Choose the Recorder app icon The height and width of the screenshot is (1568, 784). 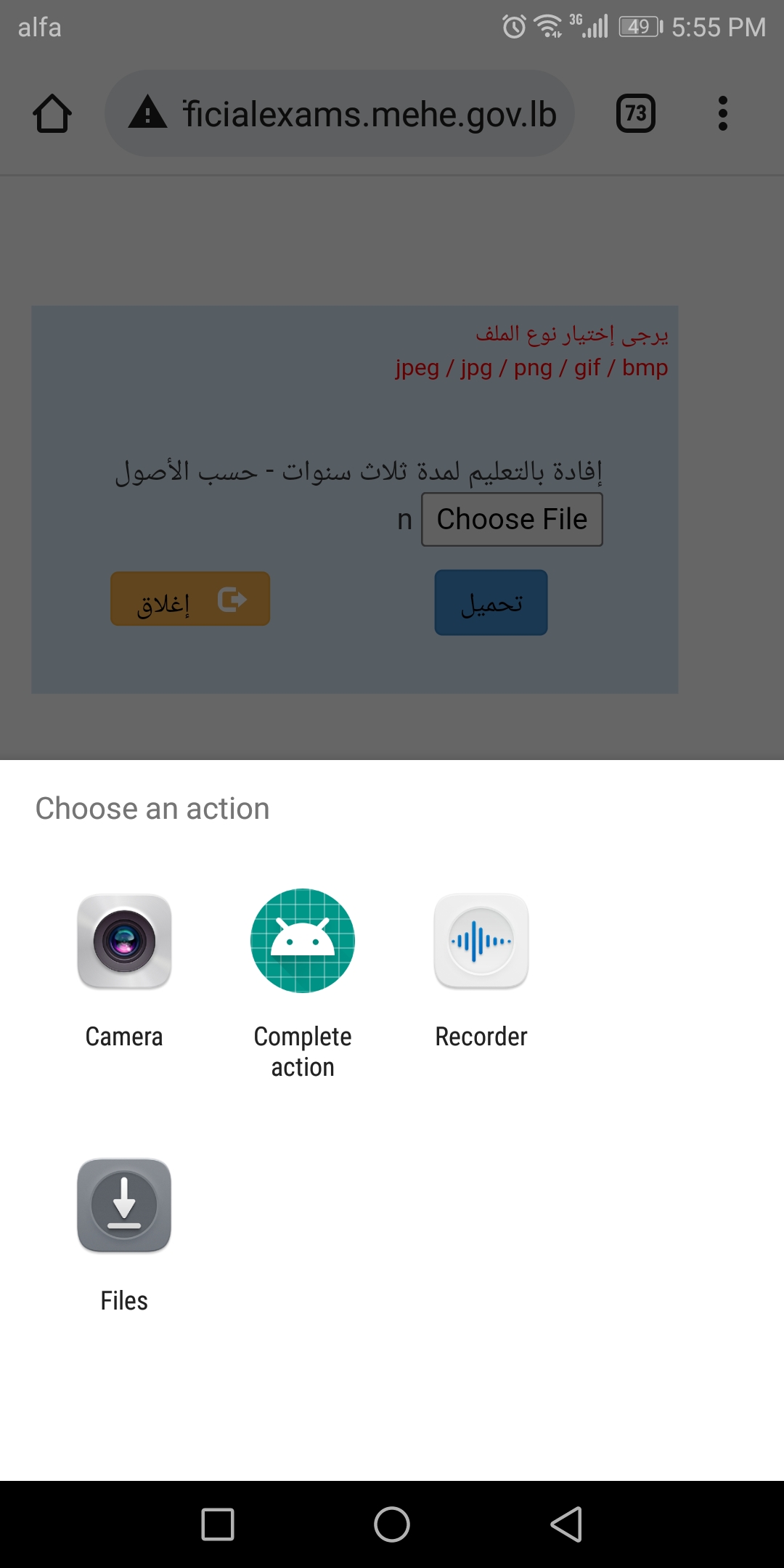tap(481, 941)
